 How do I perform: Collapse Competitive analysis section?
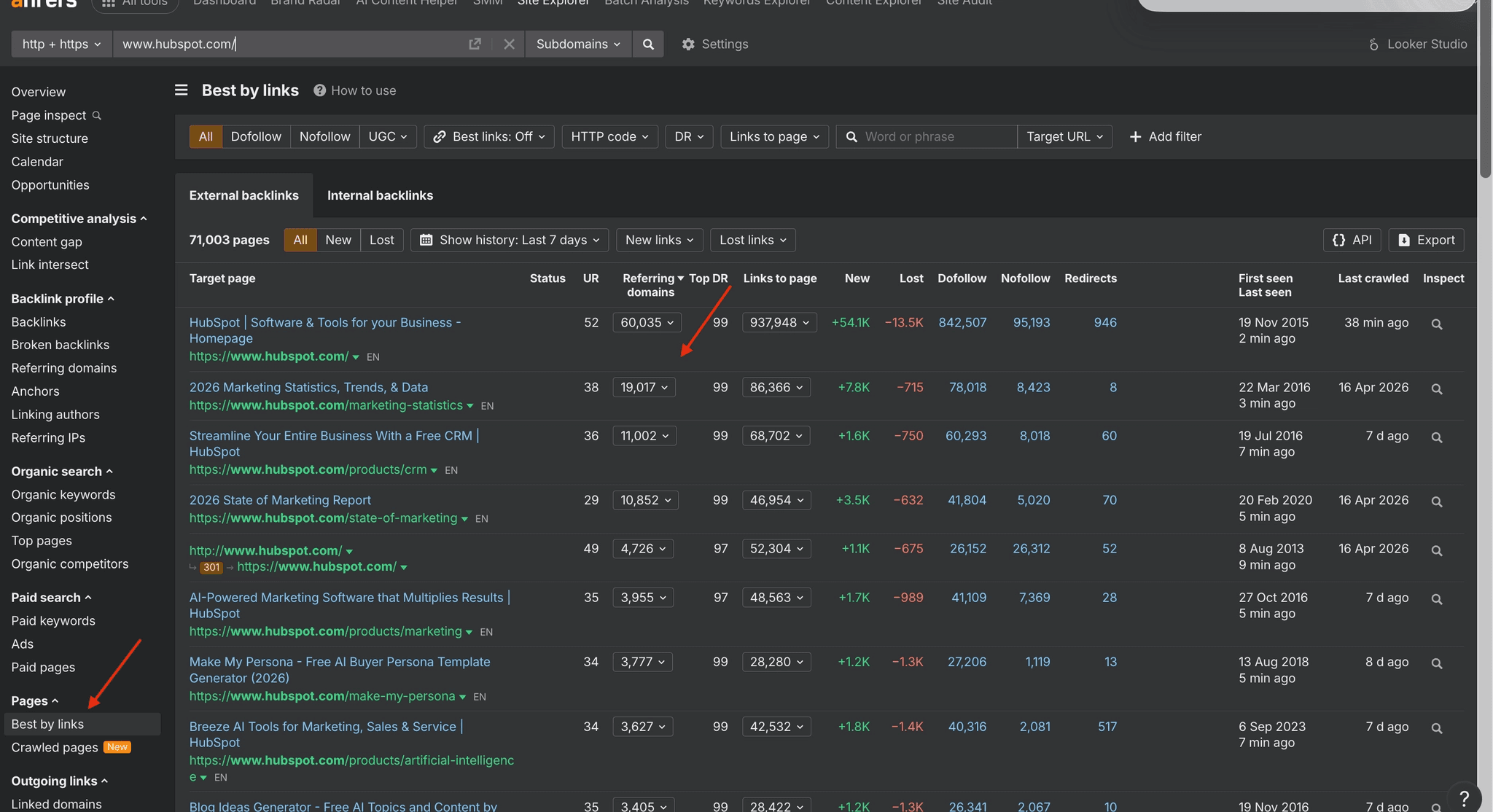click(x=79, y=219)
